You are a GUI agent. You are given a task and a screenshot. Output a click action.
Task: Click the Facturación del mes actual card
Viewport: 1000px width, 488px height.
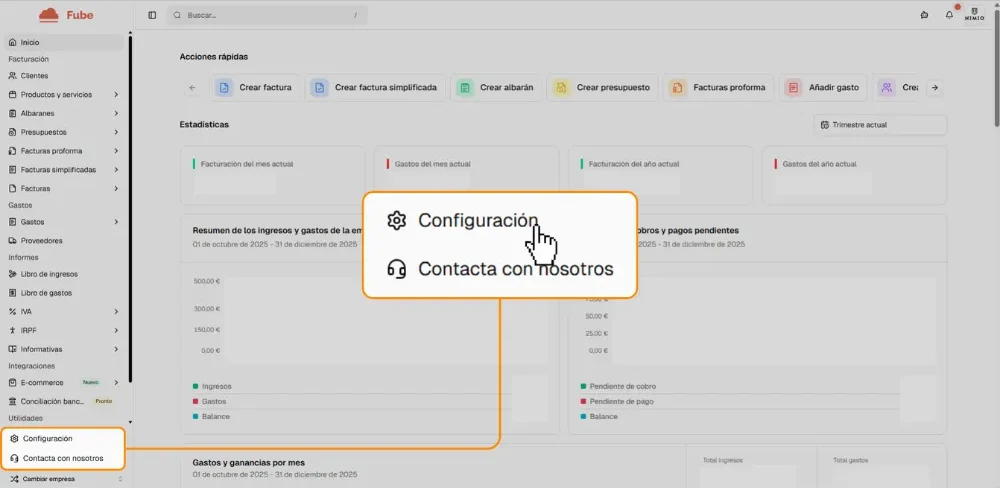273,175
